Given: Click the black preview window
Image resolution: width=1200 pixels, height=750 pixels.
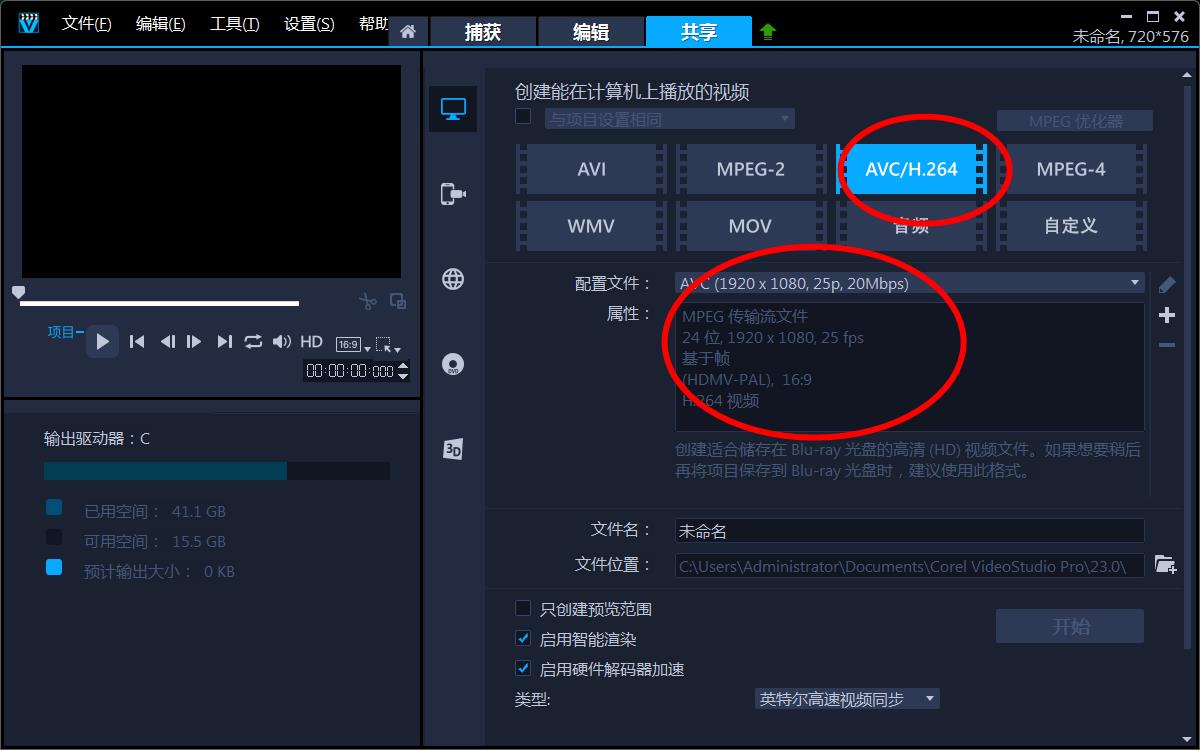Looking at the screenshot, I should (211, 171).
